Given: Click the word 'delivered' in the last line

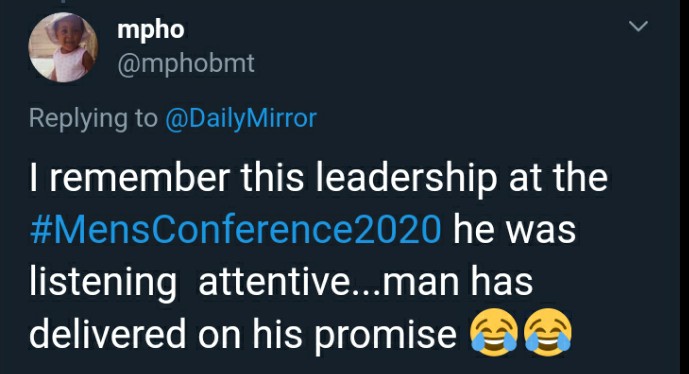Looking at the screenshot, I should tap(107, 334).
